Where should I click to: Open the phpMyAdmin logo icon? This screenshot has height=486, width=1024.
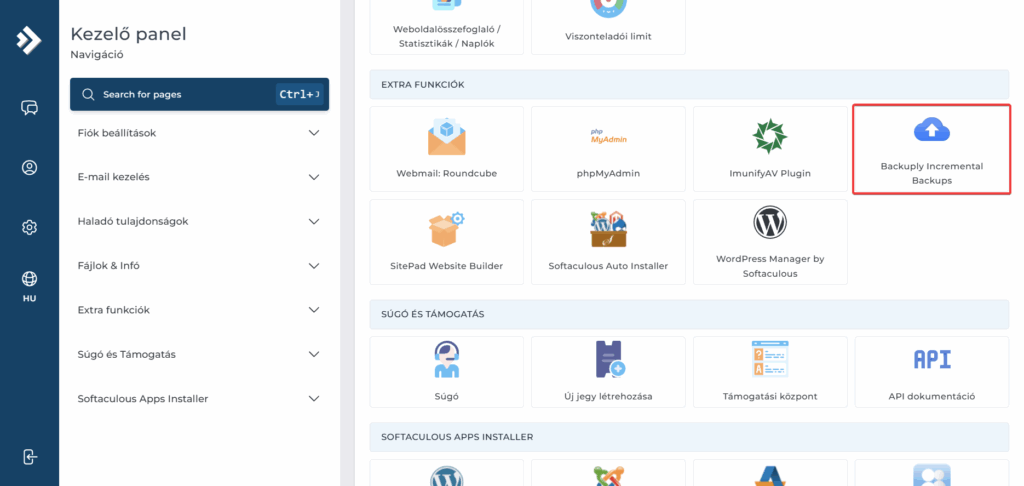(x=608, y=136)
